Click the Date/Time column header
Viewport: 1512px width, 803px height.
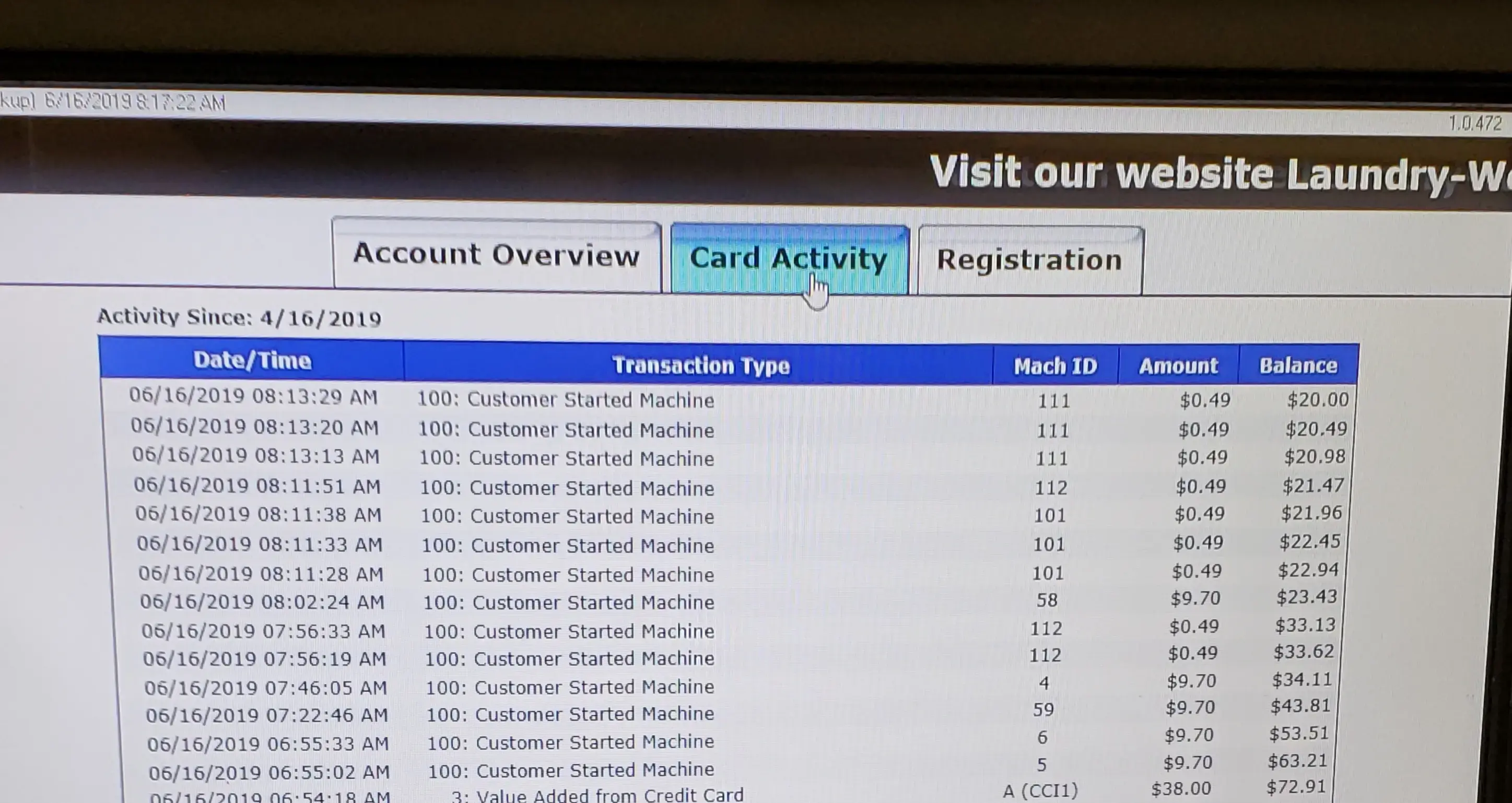pyautogui.click(x=252, y=360)
